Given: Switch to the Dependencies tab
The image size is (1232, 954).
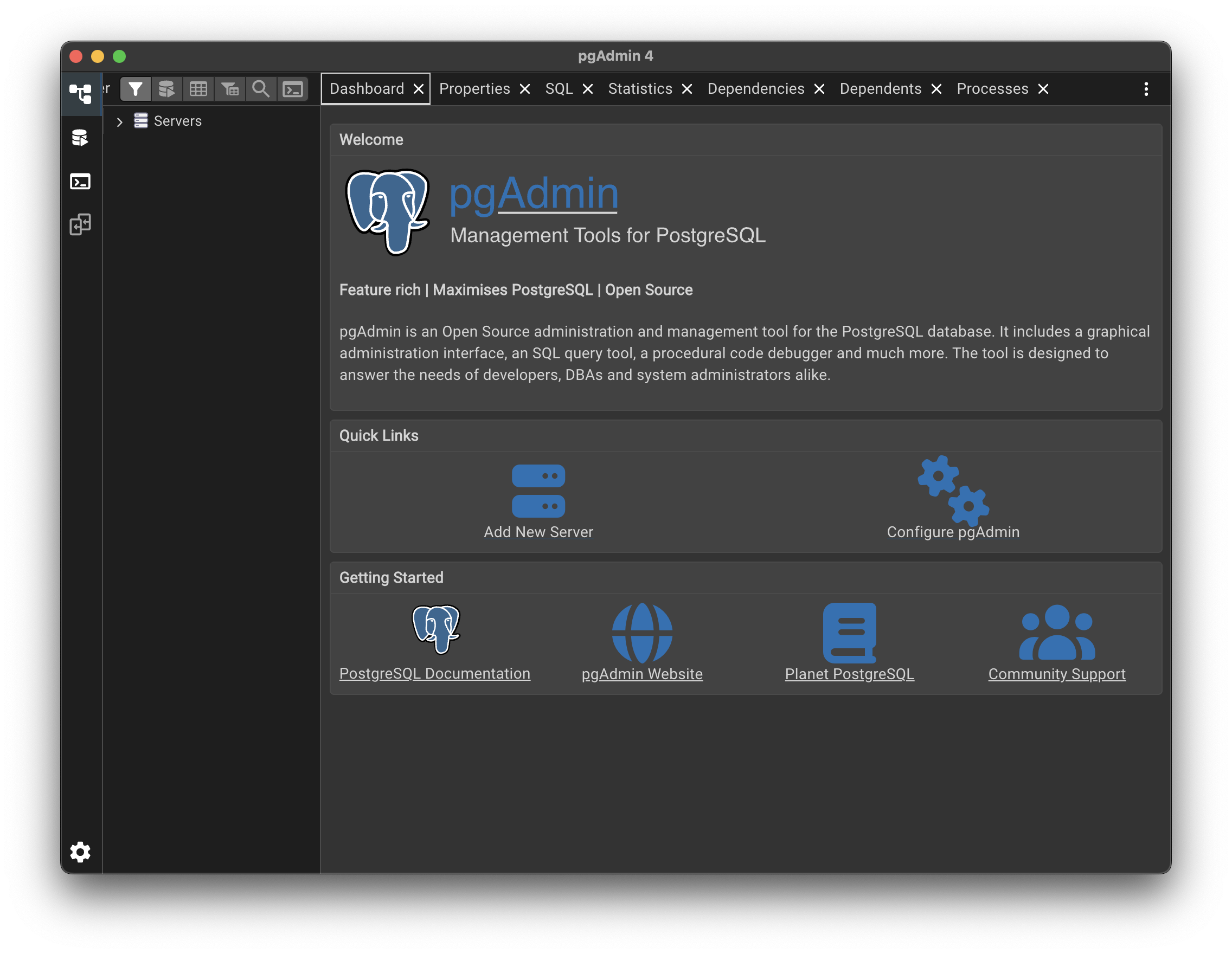Looking at the screenshot, I should click(755, 89).
